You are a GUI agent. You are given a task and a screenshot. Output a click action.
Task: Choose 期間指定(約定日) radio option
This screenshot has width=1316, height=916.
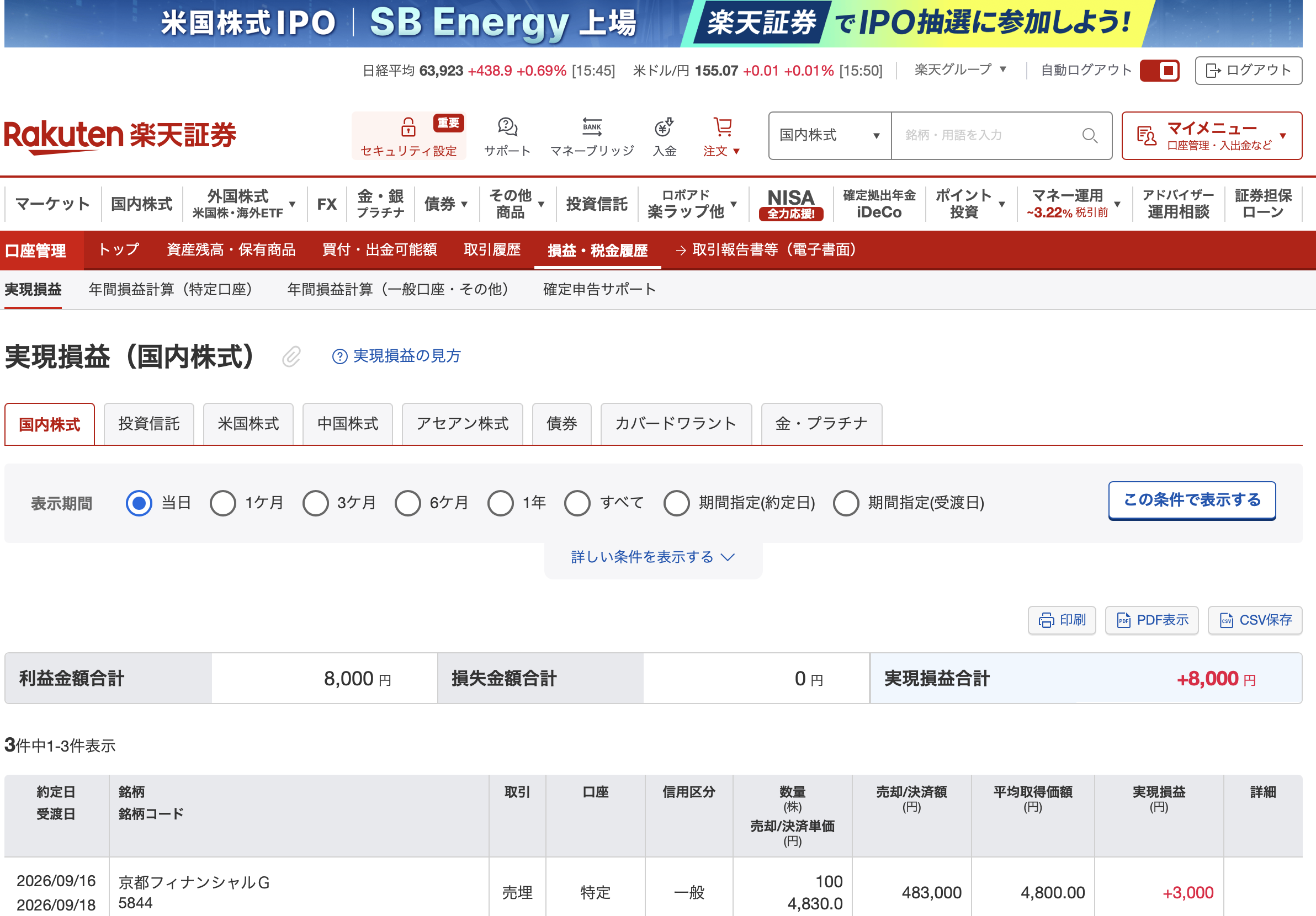676,503
